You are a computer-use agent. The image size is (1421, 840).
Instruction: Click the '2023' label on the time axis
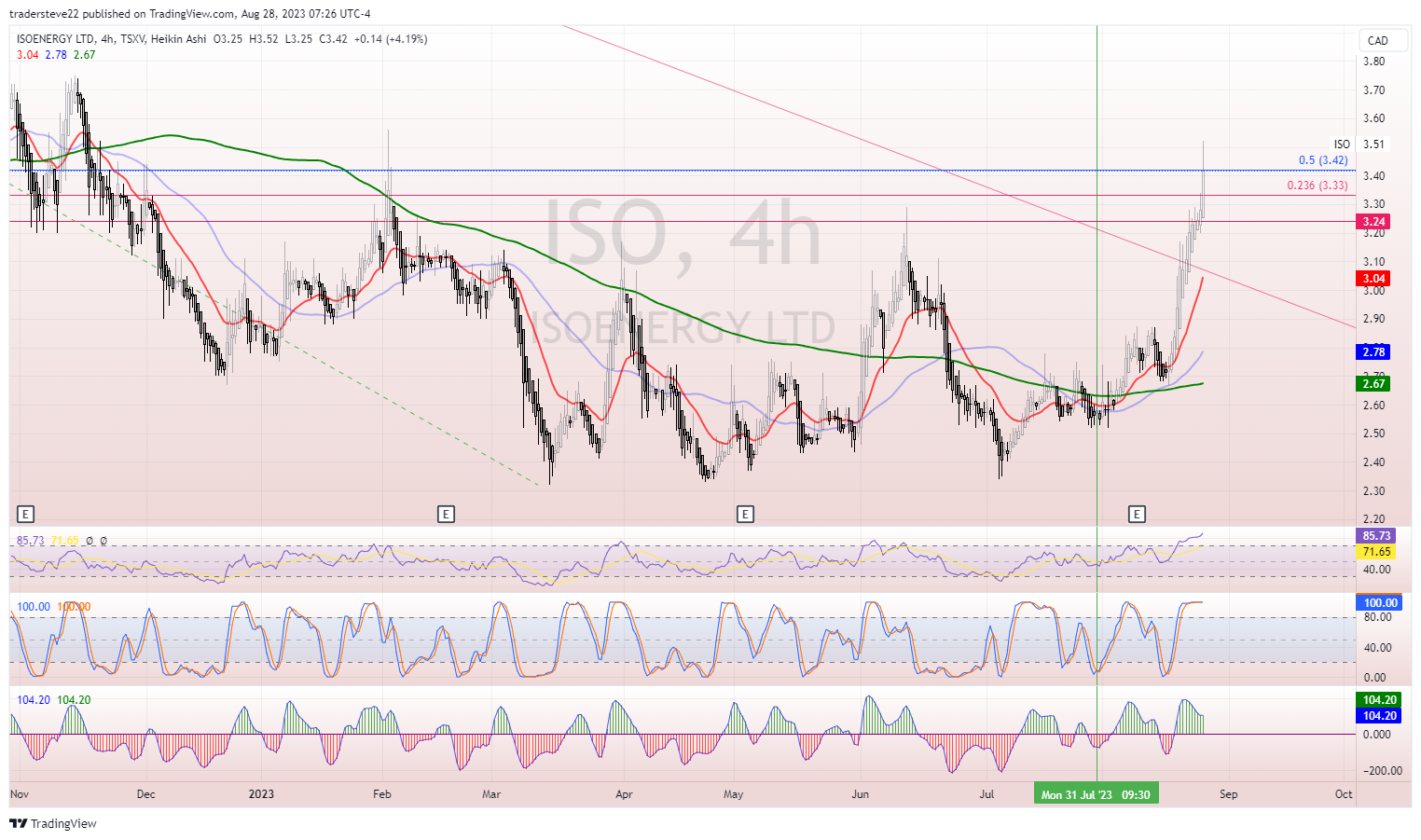[261, 794]
